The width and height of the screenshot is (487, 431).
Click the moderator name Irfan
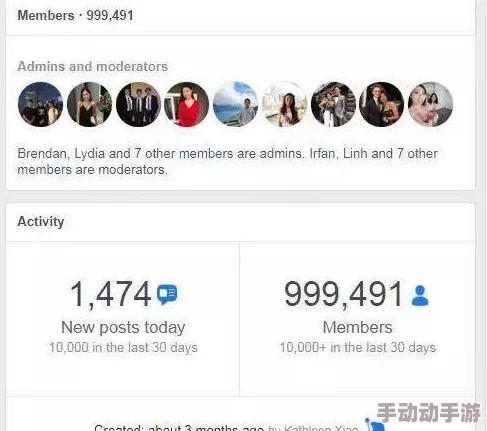(322, 154)
